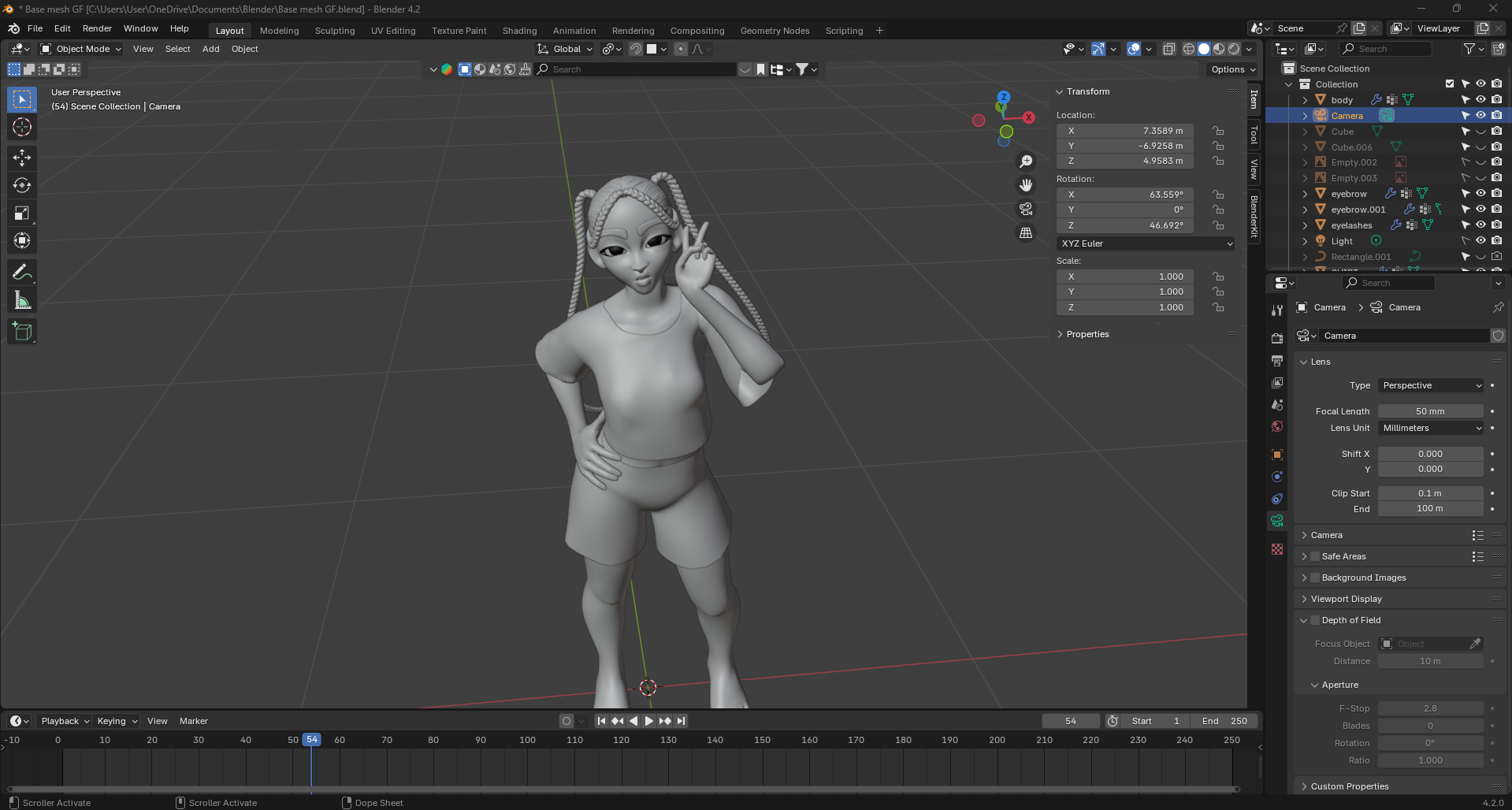Select the Rotate tool
Screen dimensions: 1512x810
pos(22,185)
